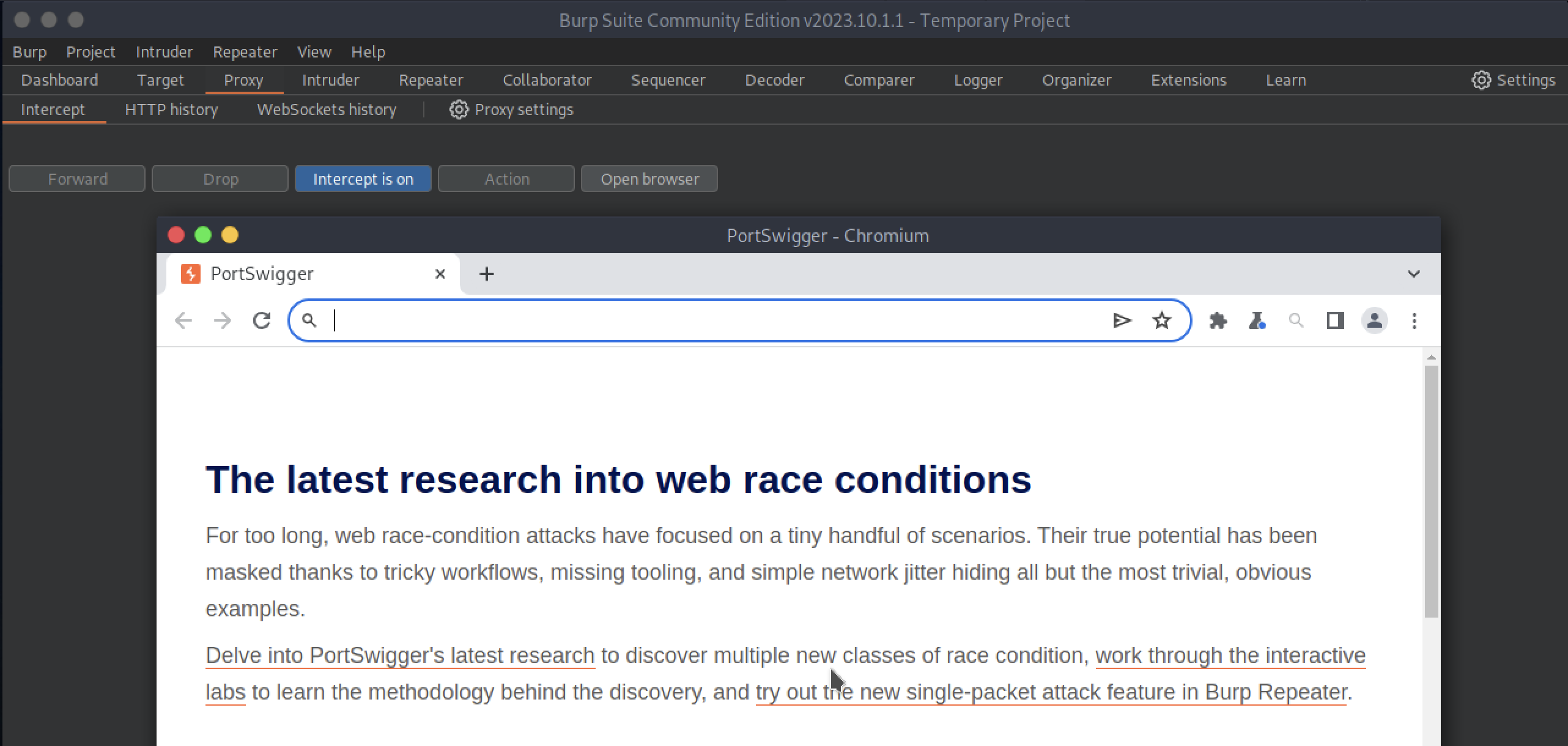Open try out single-packet attack feature link
The image size is (1568, 746).
click(x=1051, y=692)
